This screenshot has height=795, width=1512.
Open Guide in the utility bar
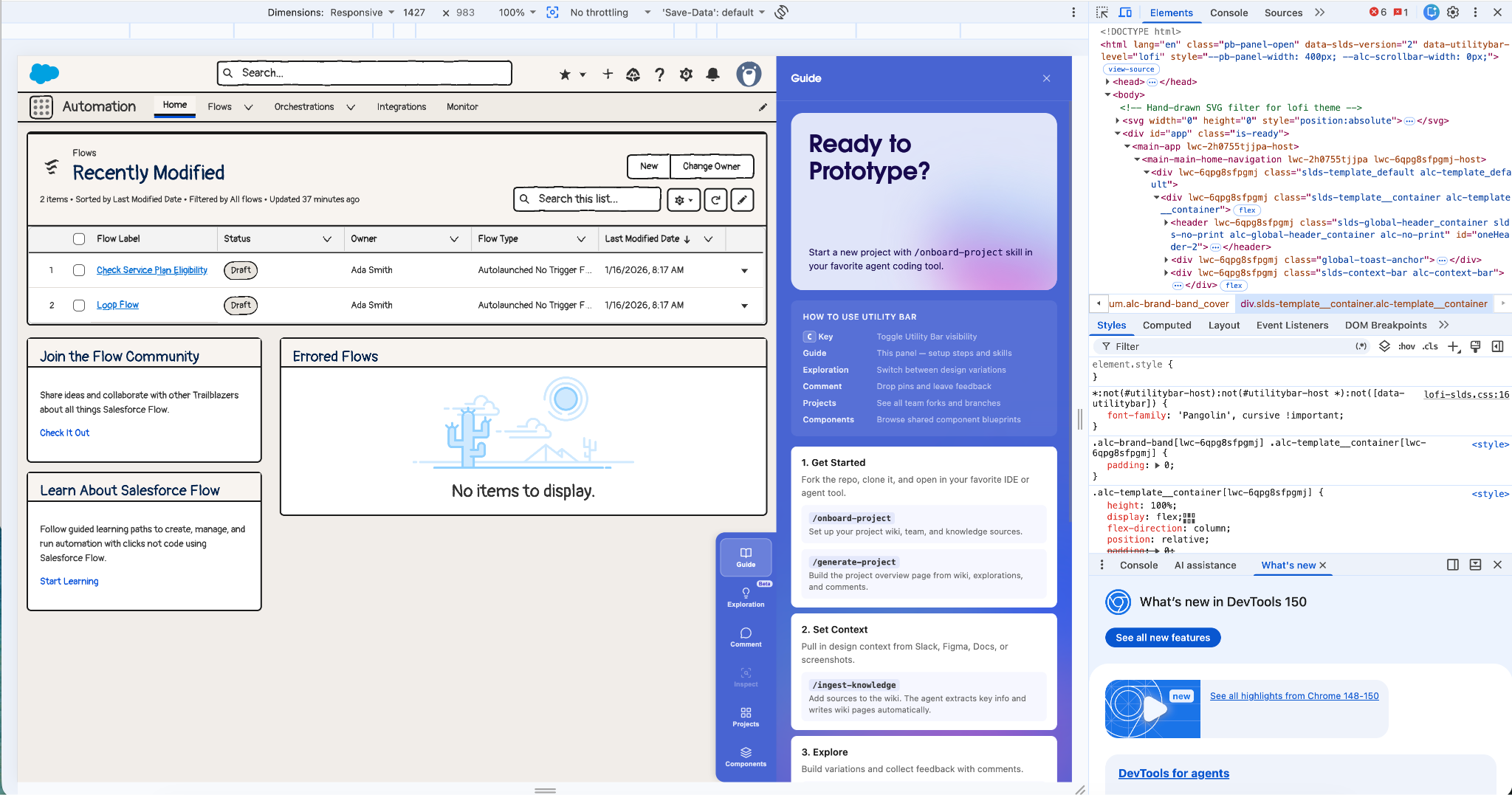[x=746, y=557]
